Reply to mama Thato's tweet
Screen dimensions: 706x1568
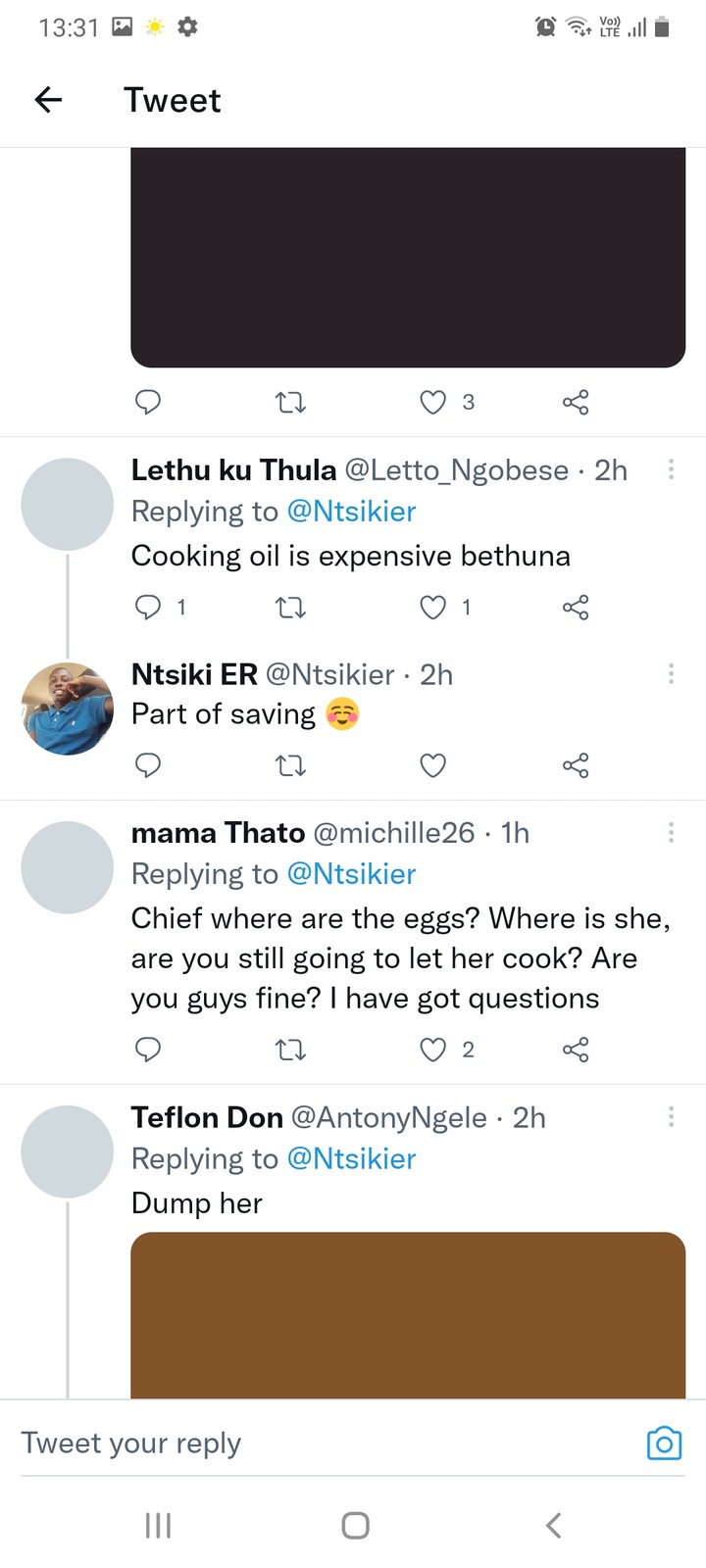click(147, 1050)
